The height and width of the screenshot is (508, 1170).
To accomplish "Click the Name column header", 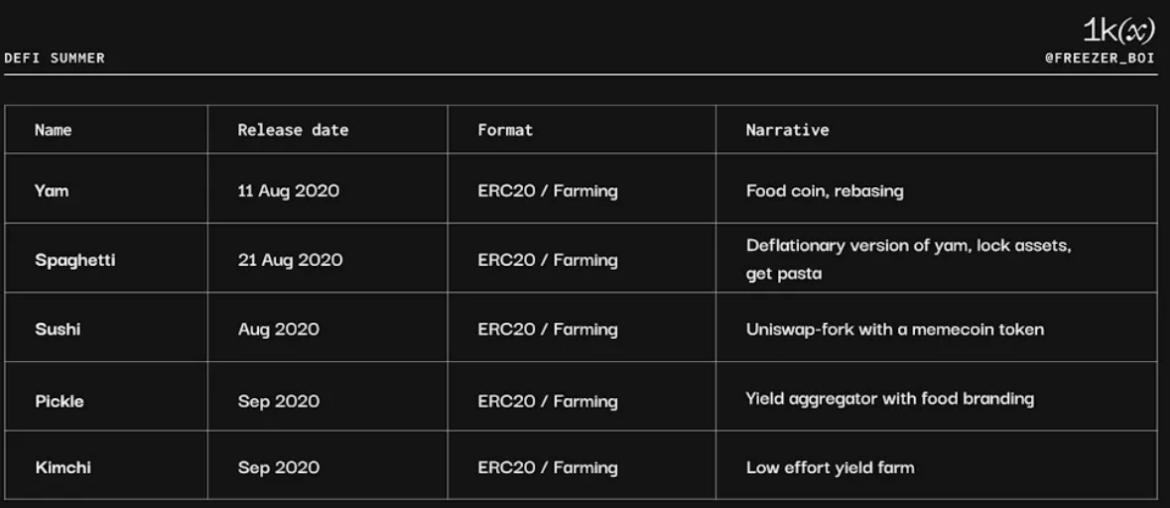I will [53, 130].
